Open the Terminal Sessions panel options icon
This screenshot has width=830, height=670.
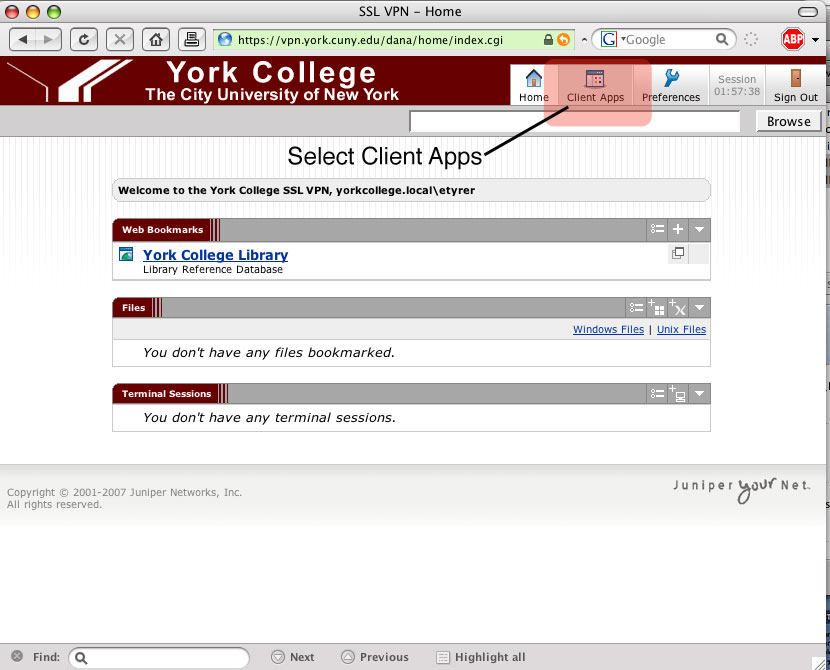pyautogui.click(x=657, y=394)
